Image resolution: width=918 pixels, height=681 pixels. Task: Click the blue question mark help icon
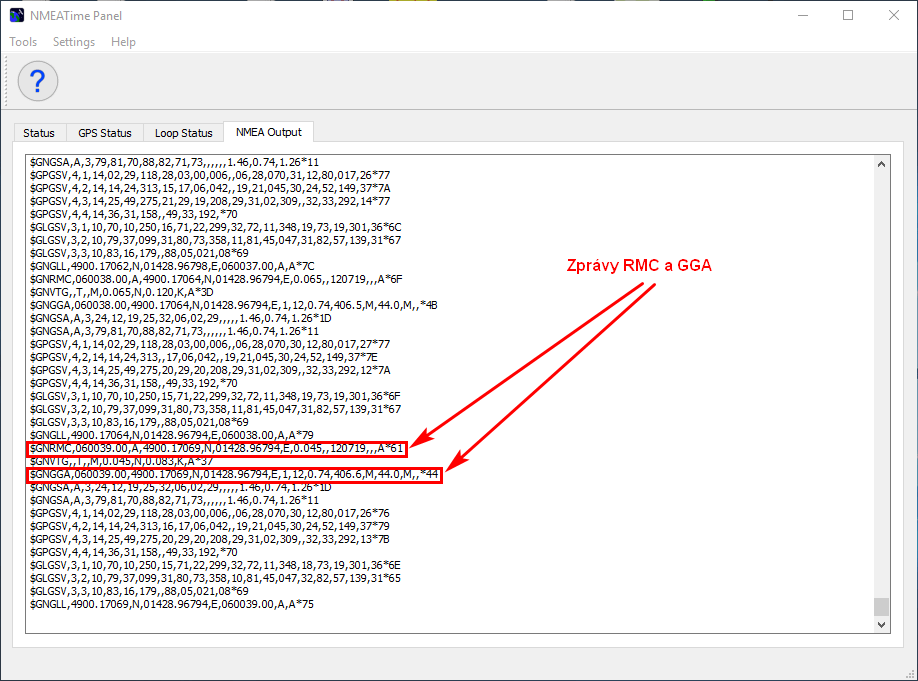pyautogui.click(x=38, y=81)
